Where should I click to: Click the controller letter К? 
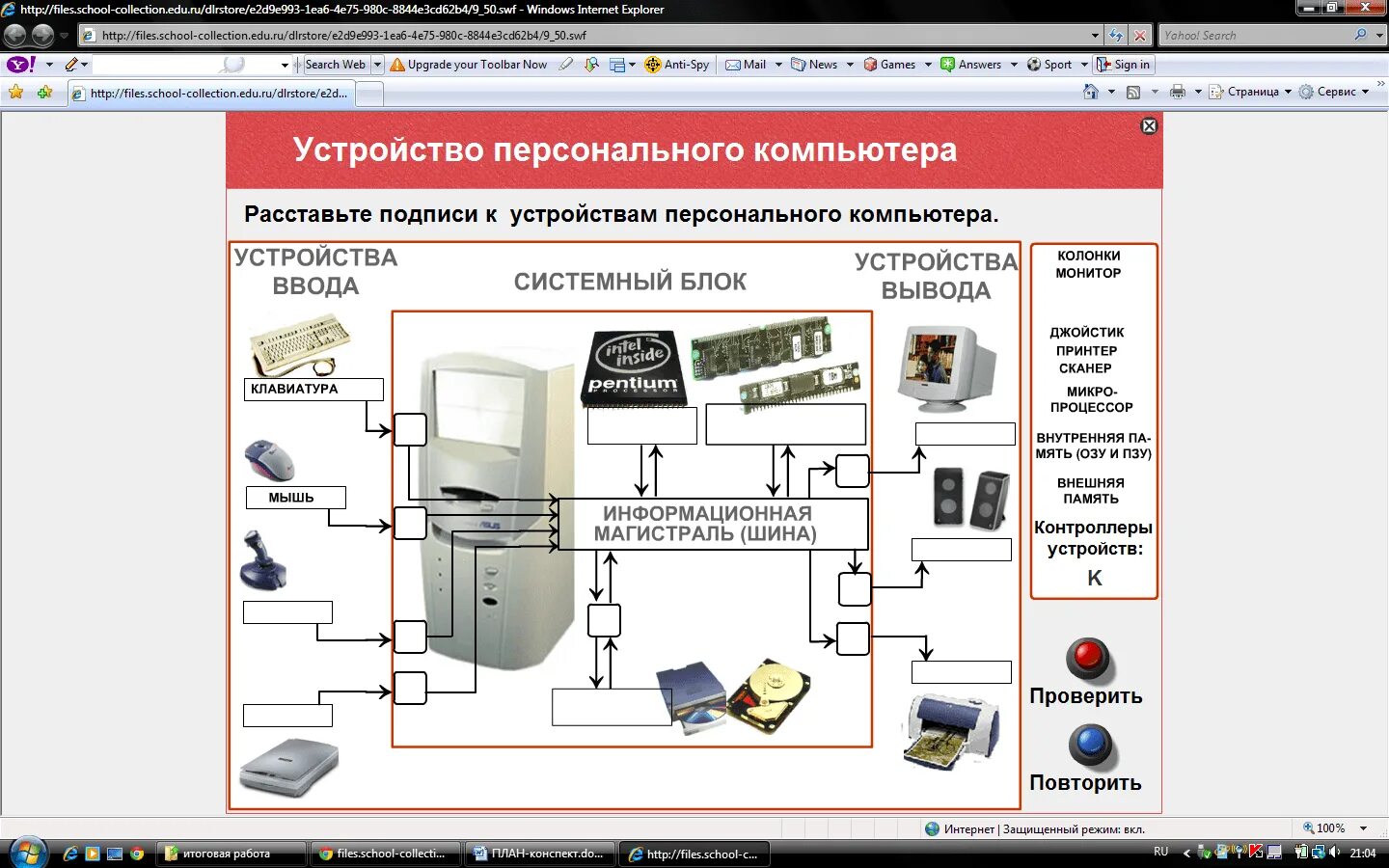tap(1095, 578)
